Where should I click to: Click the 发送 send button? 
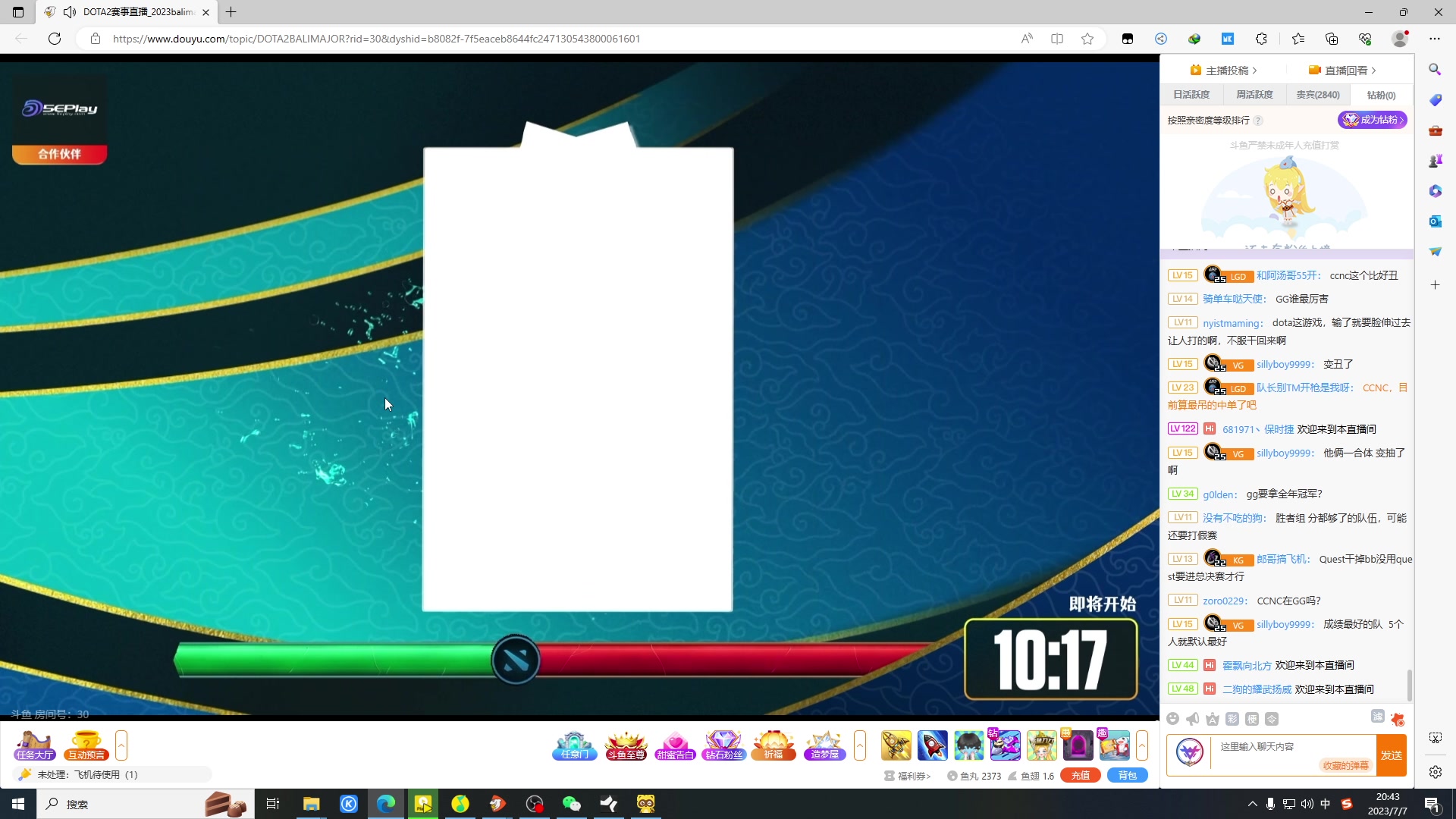coord(1392,755)
